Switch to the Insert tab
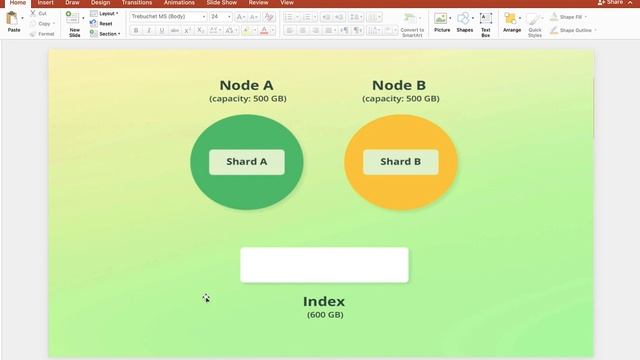 pos(45,3)
